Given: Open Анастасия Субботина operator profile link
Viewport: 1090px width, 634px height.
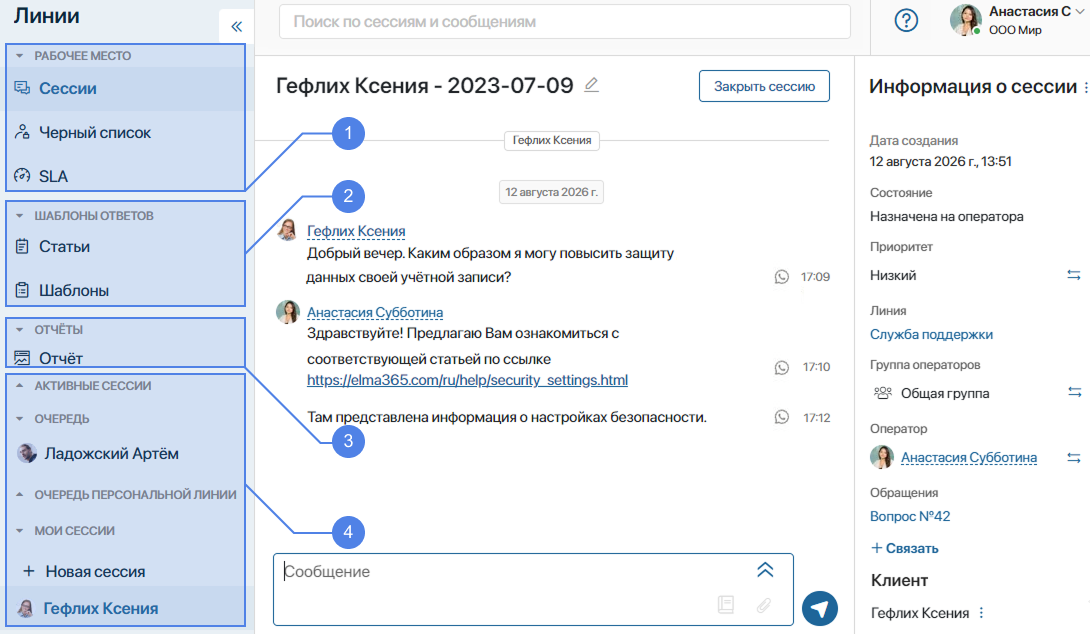Looking at the screenshot, I should click(969, 457).
